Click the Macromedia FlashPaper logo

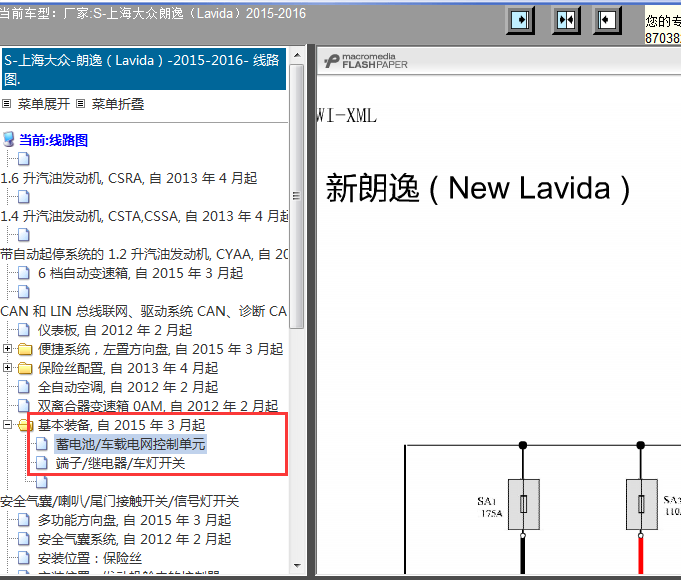point(366,61)
